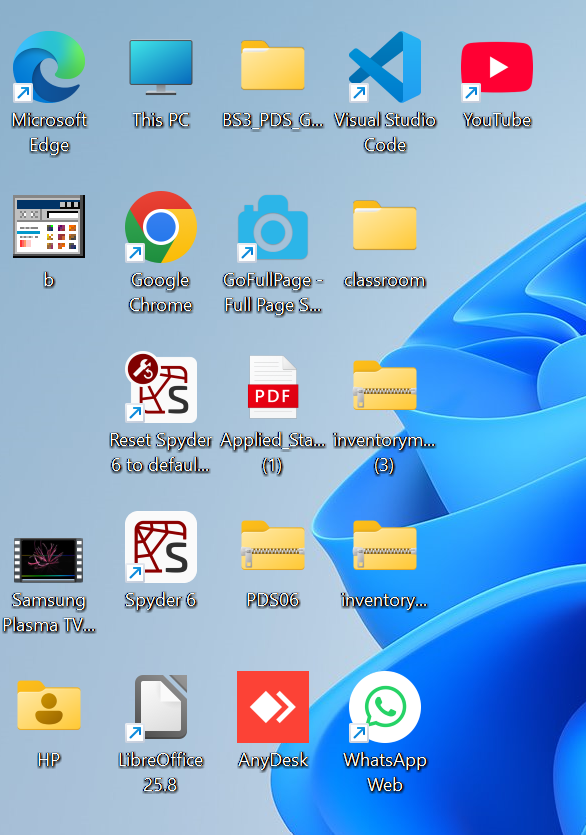This screenshot has height=835, width=586.
Task: Click the PDS06 zipped folder
Action: coord(273,545)
